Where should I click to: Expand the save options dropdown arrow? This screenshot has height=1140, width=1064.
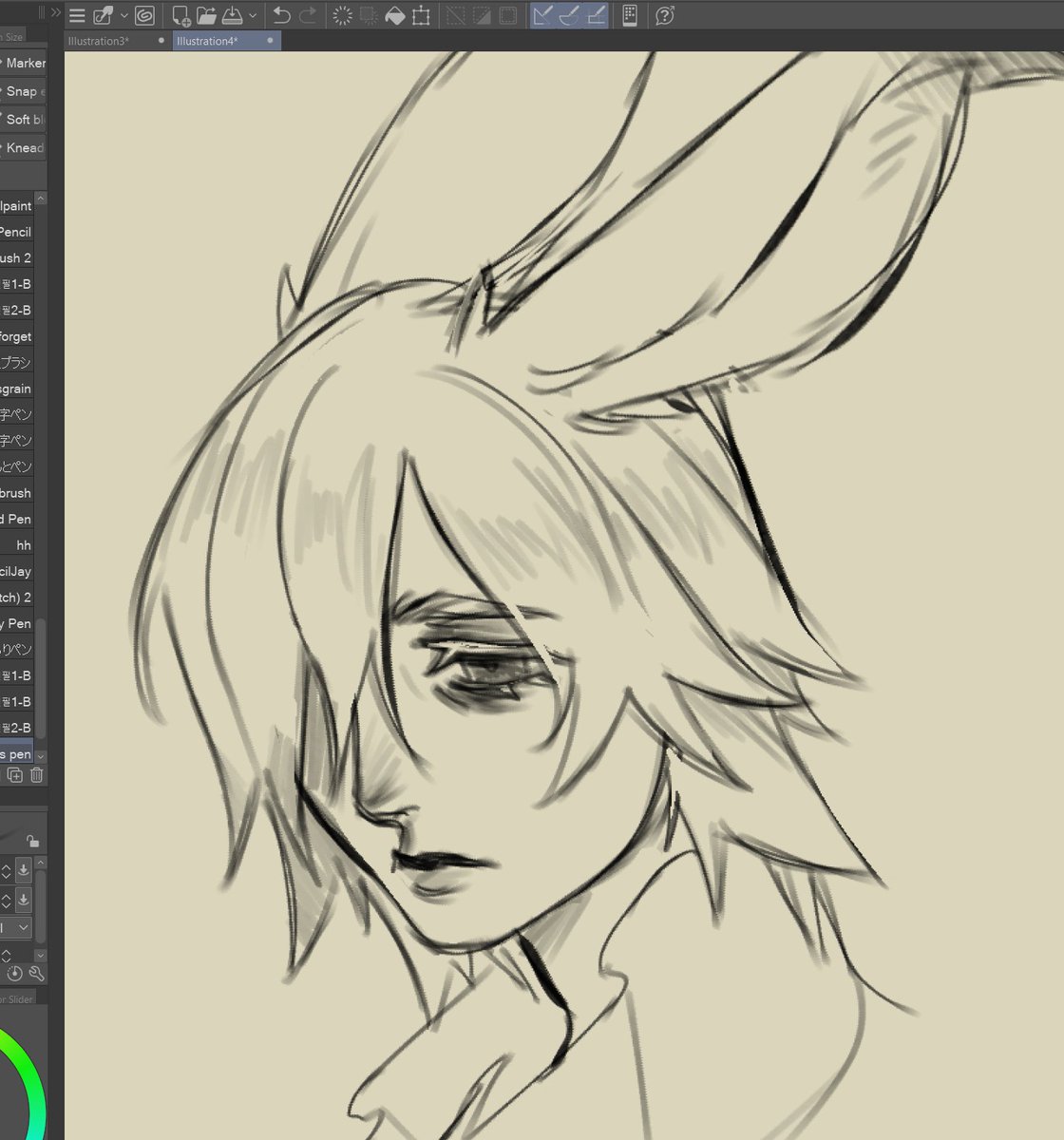click(253, 15)
